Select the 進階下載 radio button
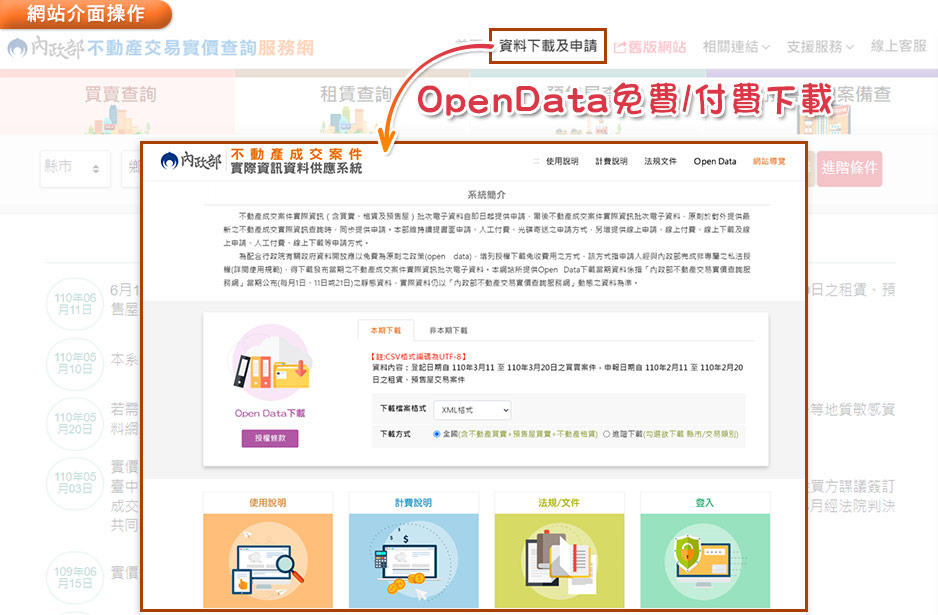 pyautogui.click(x=607, y=434)
